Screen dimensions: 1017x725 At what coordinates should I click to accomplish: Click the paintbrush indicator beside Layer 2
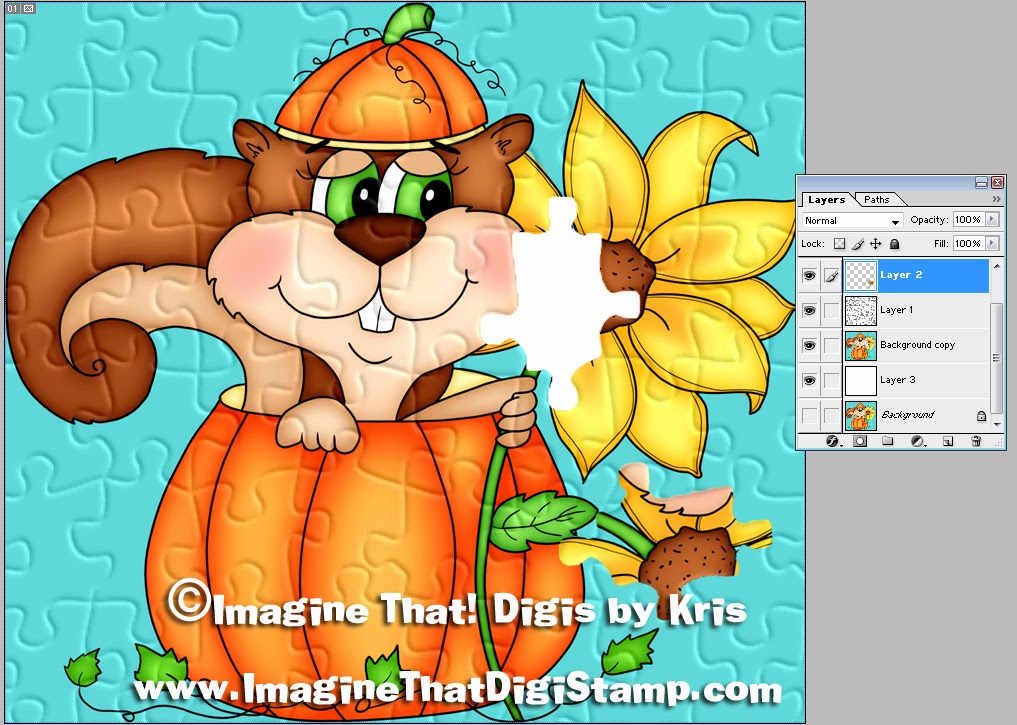point(832,276)
